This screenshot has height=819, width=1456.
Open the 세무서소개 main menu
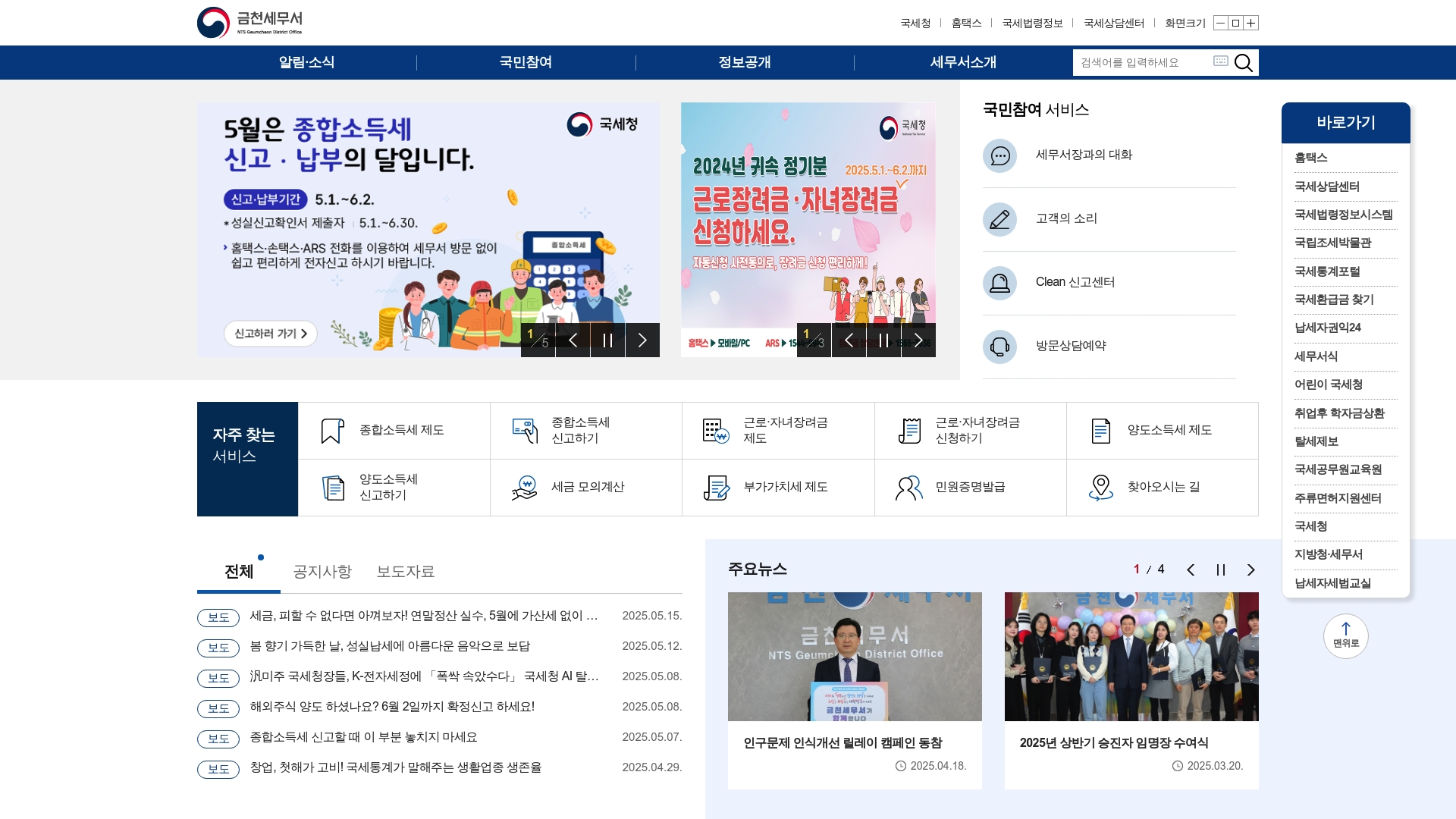coord(963,62)
